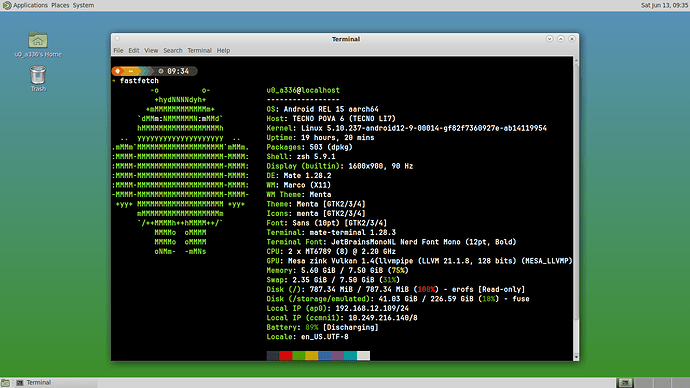Click the purple color block
Viewport: 690px width, 388px height.
[338, 355]
